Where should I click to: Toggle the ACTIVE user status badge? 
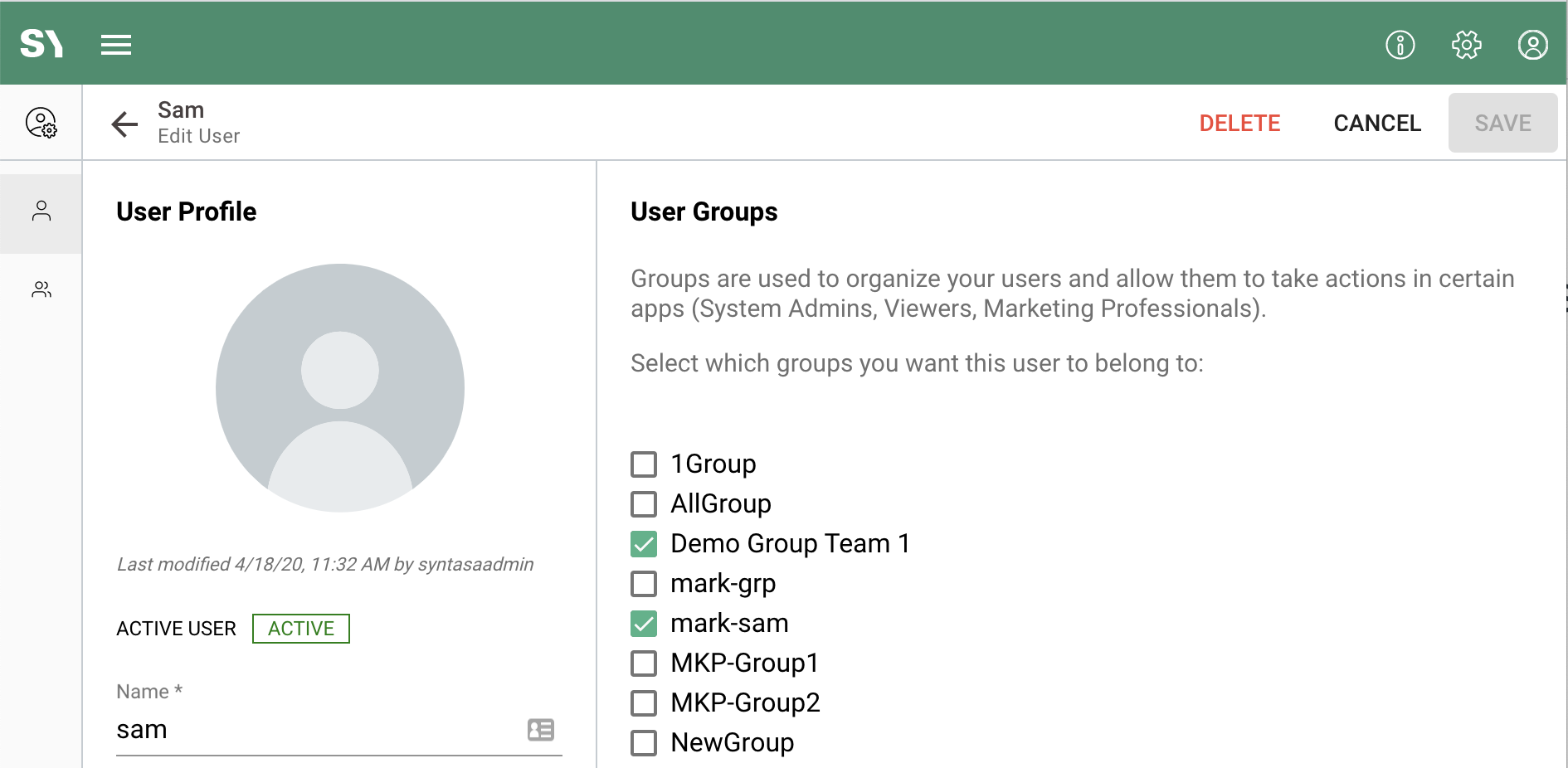tap(300, 629)
